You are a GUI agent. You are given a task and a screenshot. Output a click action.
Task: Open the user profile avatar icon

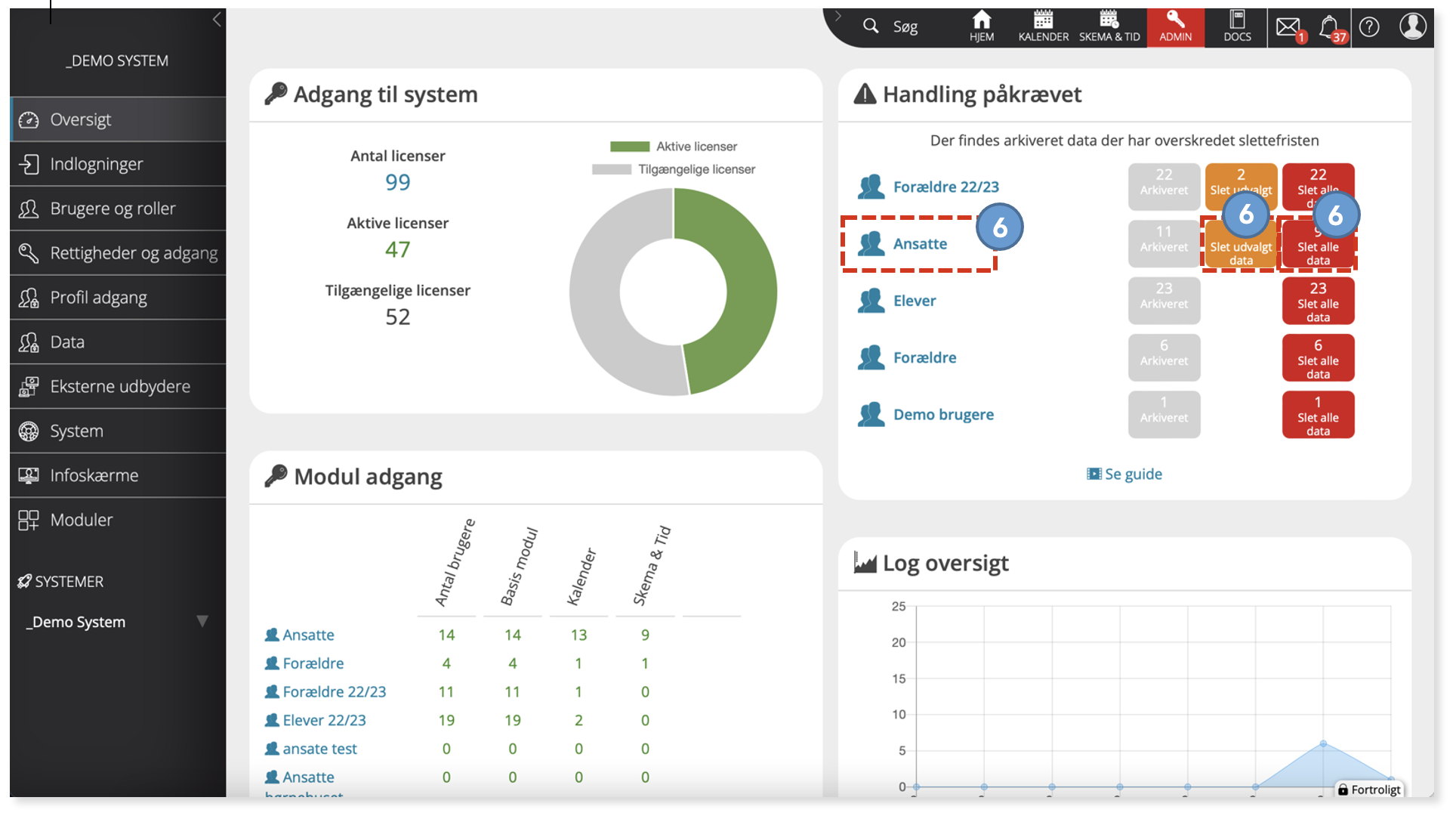(x=1412, y=26)
